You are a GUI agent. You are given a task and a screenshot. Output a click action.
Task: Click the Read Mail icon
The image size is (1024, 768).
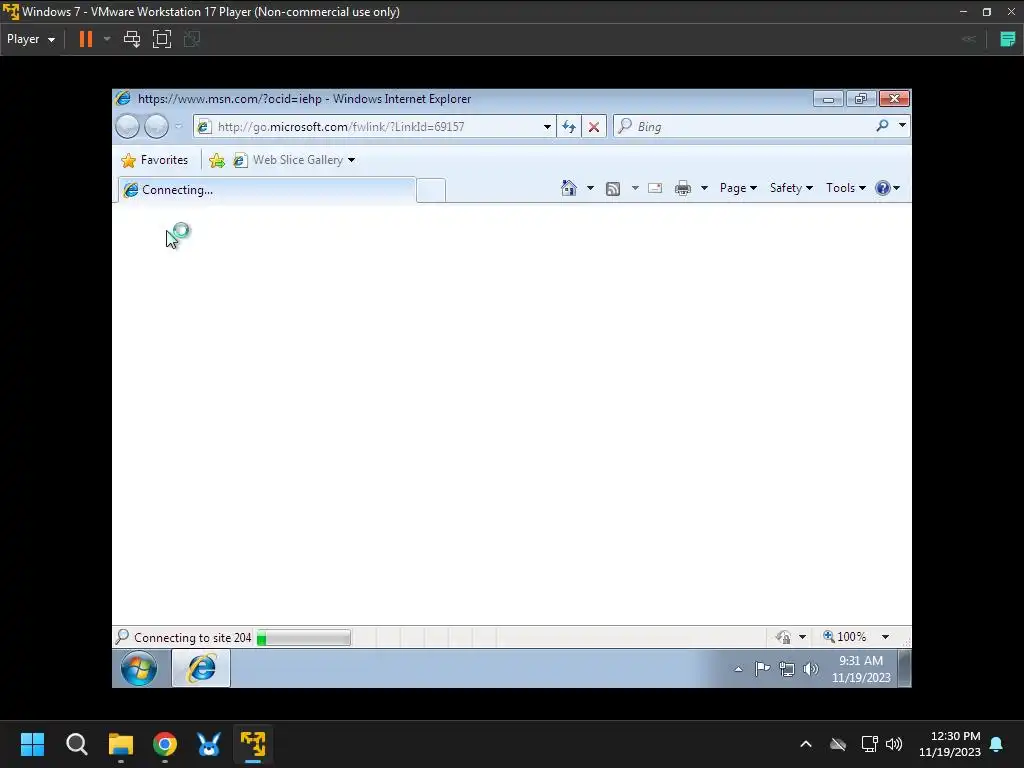[655, 188]
